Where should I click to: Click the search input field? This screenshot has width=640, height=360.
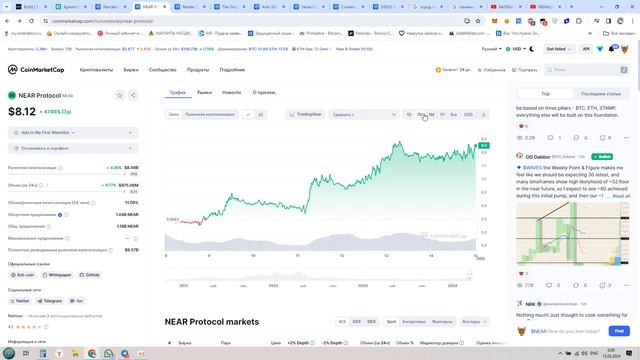coord(587,70)
